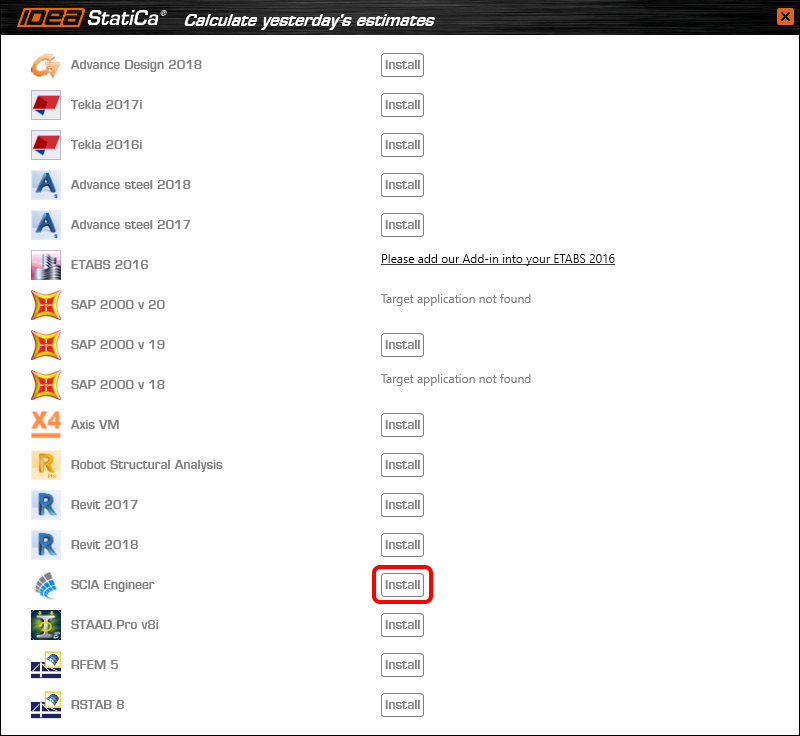Select the 'SAP 2000 v 19' label
800x736 pixels.
pos(118,345)
